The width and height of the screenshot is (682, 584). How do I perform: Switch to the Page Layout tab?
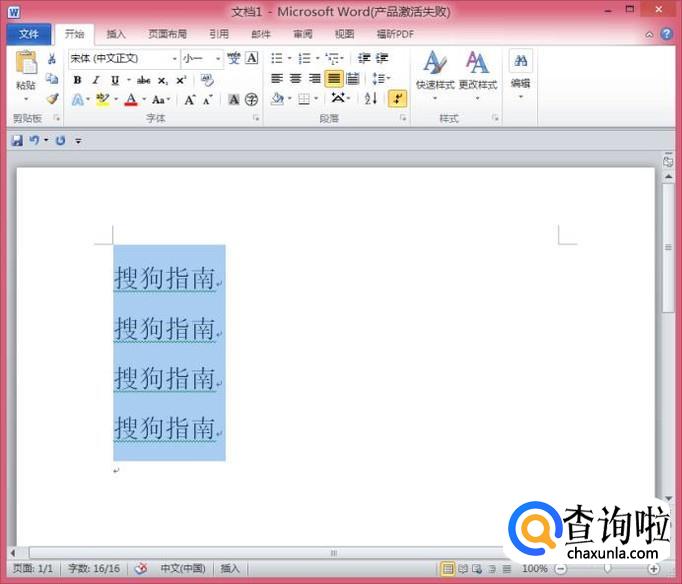point(167,34)
